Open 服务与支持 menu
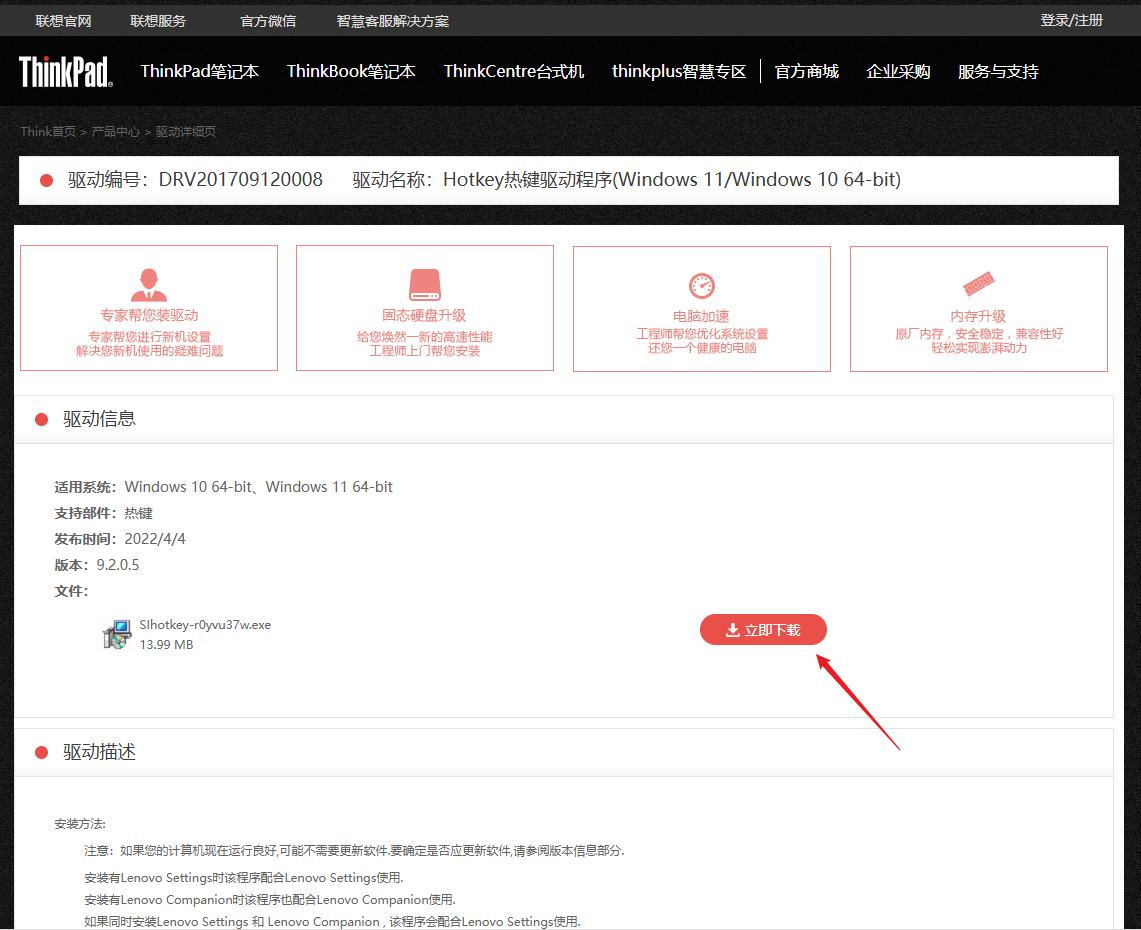Screen dimensions: 1141x930 [998, 71]
